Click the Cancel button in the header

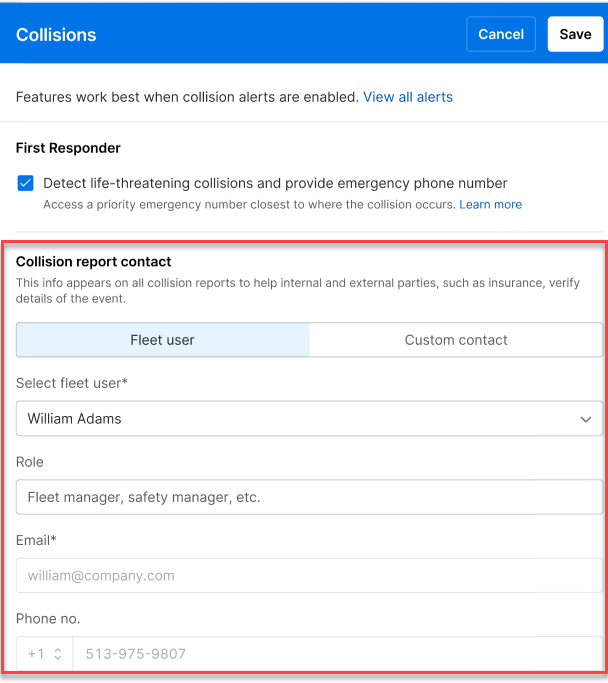coord(501,34)
